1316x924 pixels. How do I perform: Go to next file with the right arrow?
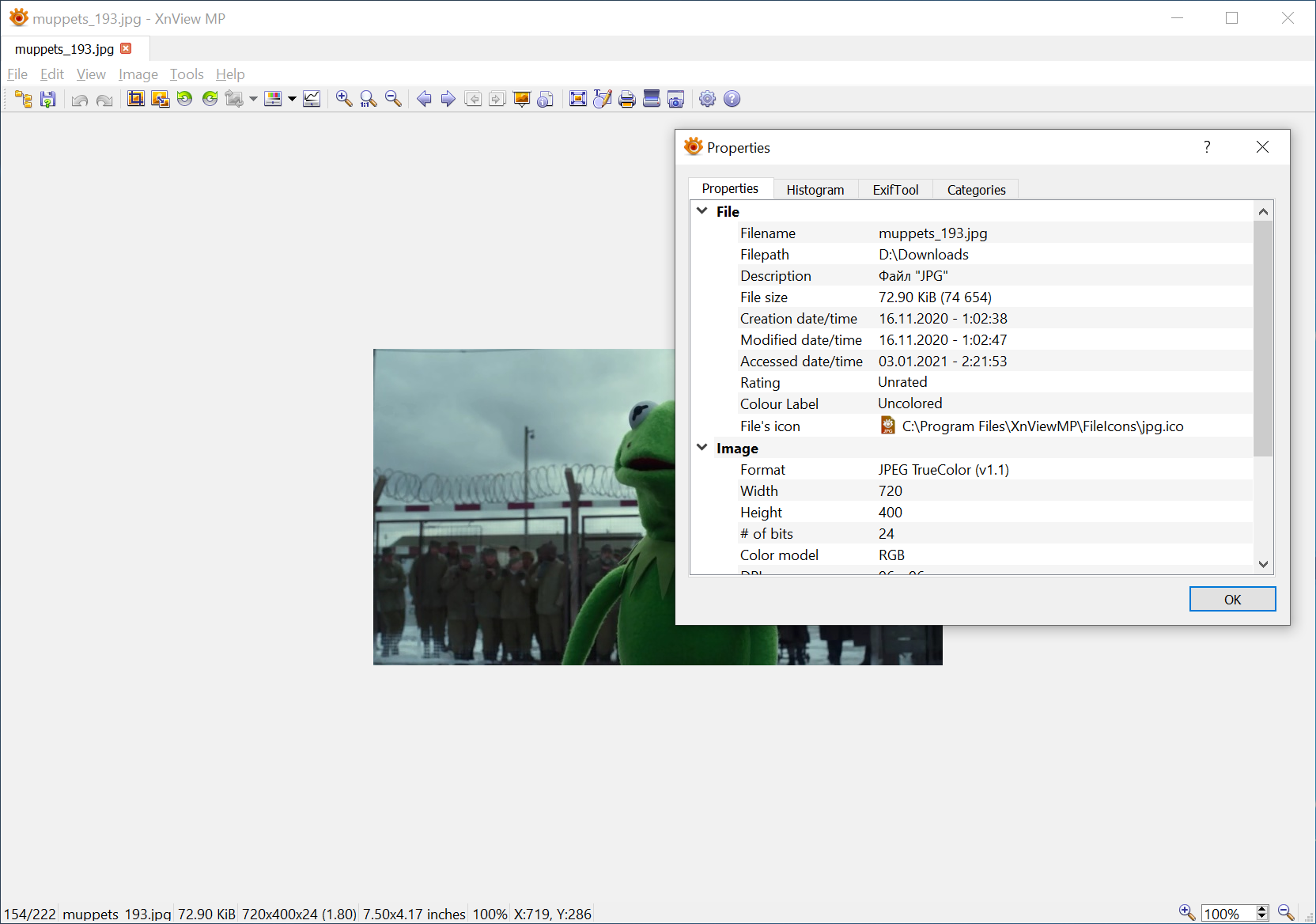(x=448, y=99)
